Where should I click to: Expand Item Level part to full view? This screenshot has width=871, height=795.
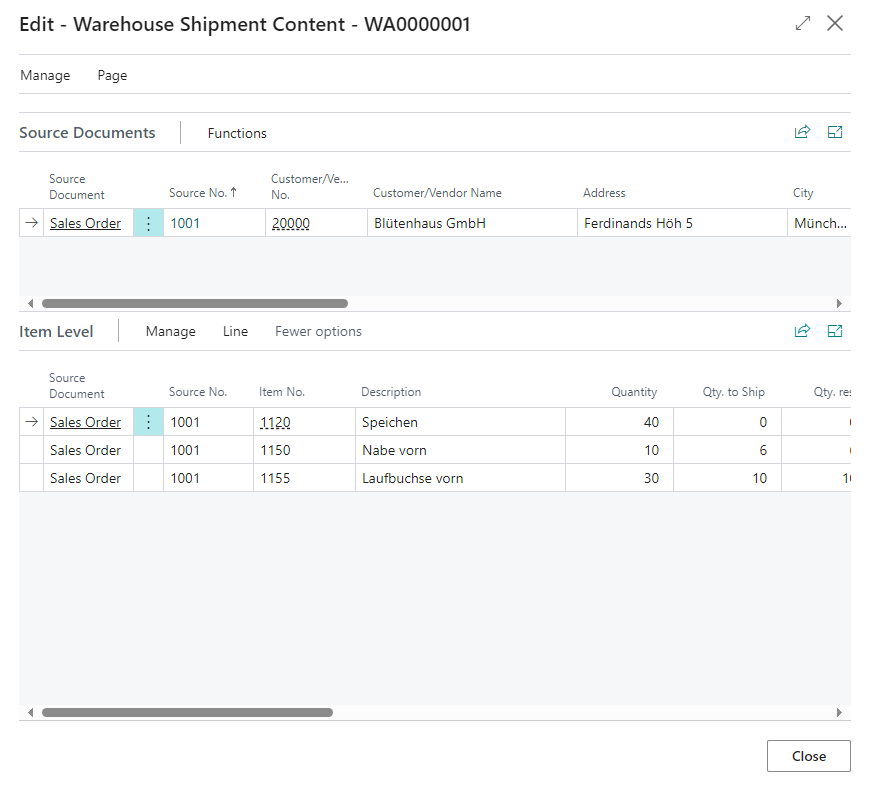835,331
